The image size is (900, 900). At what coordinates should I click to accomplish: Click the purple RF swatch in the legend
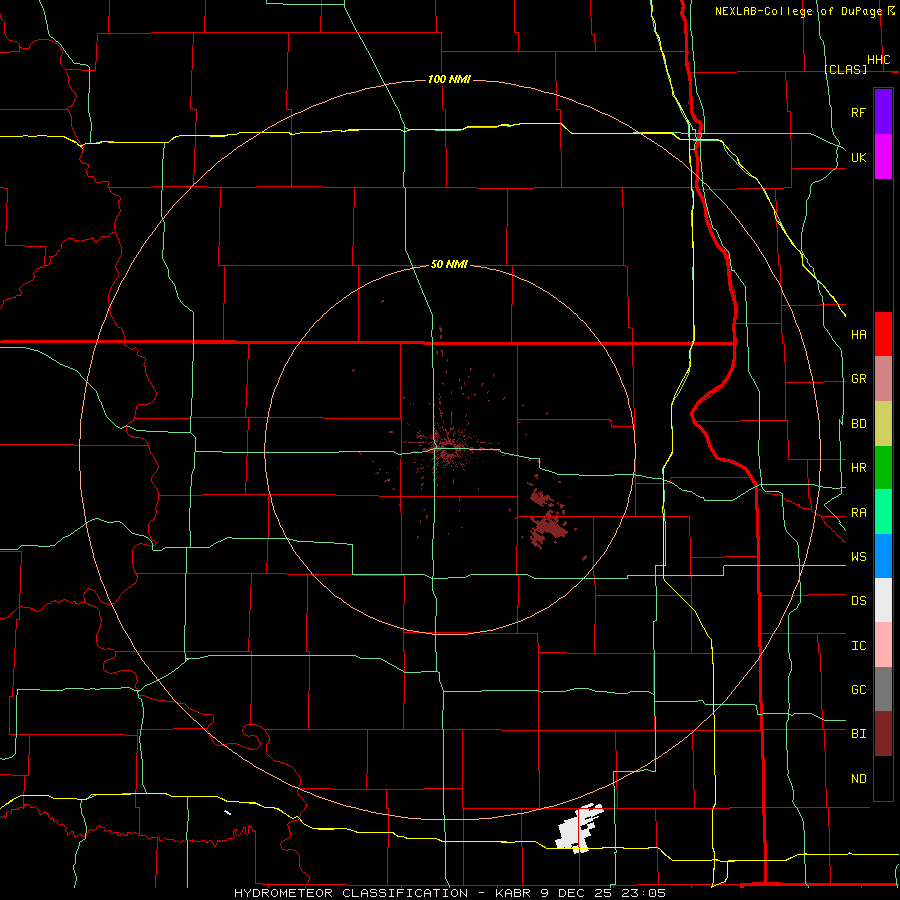pos(883,112)
